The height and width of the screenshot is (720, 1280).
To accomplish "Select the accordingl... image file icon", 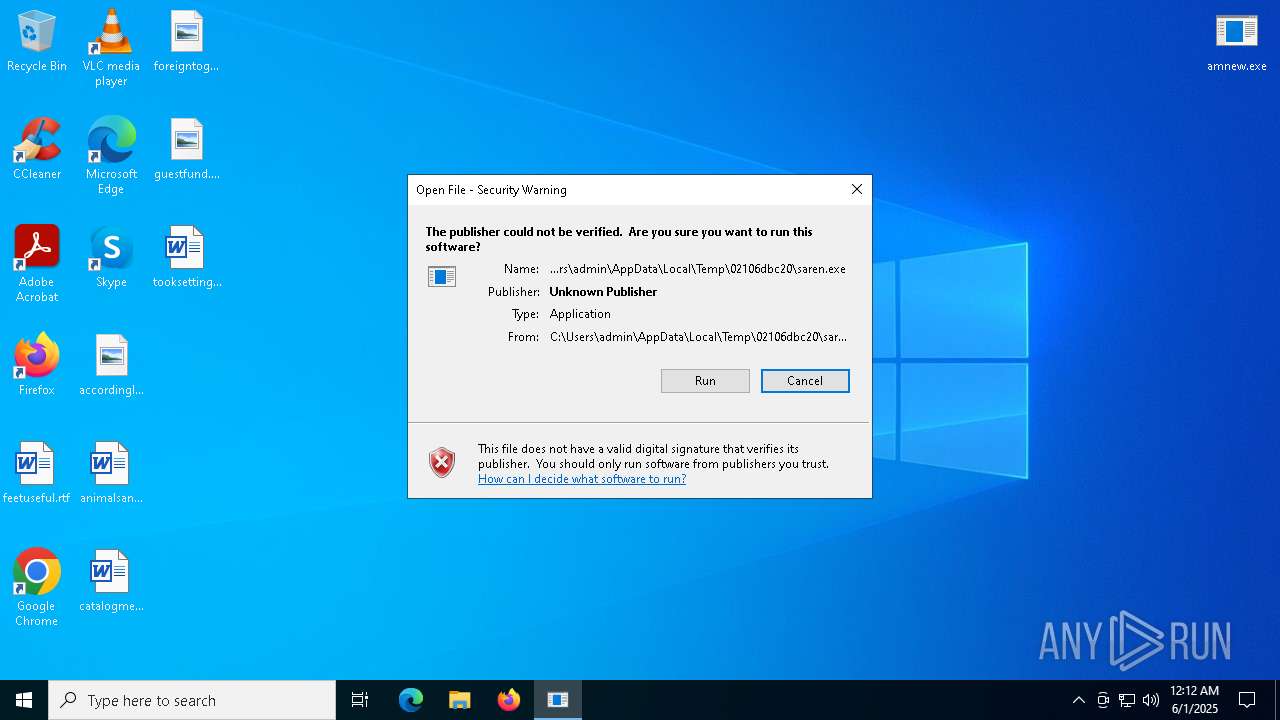I will pyautogui.click(x=111, y=365).
